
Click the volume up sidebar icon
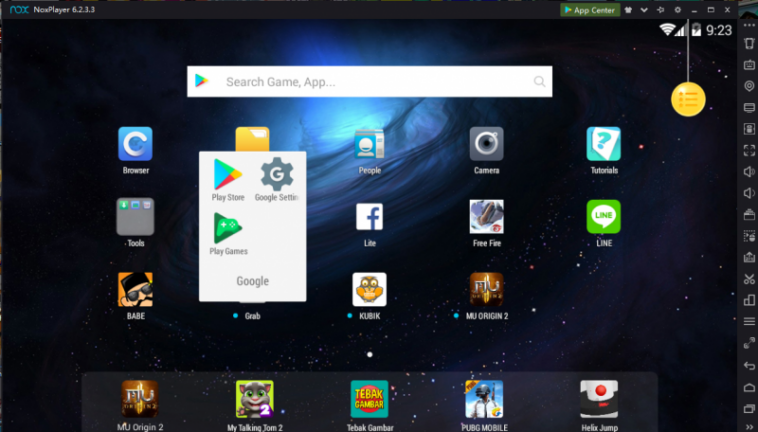pos(749,172)
